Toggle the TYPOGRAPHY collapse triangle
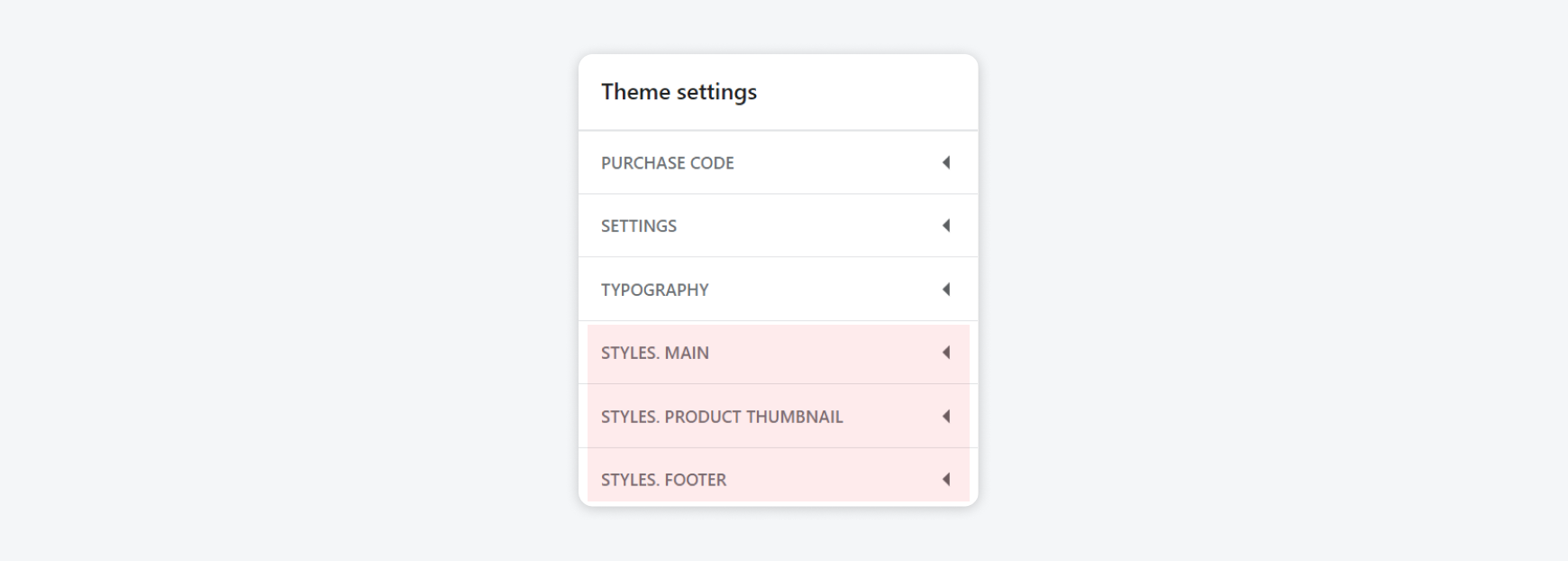The height and width of the screenshot is (561, 1568). click(946, 290)
